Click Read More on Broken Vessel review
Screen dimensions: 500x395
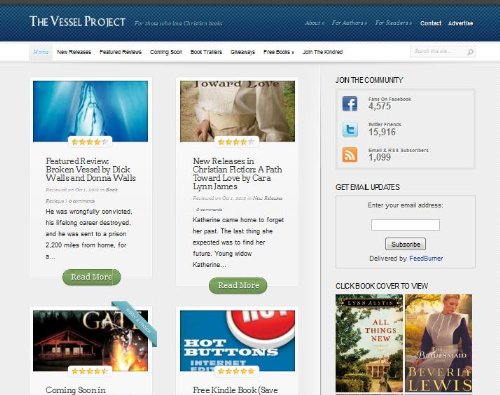point(91,277)
